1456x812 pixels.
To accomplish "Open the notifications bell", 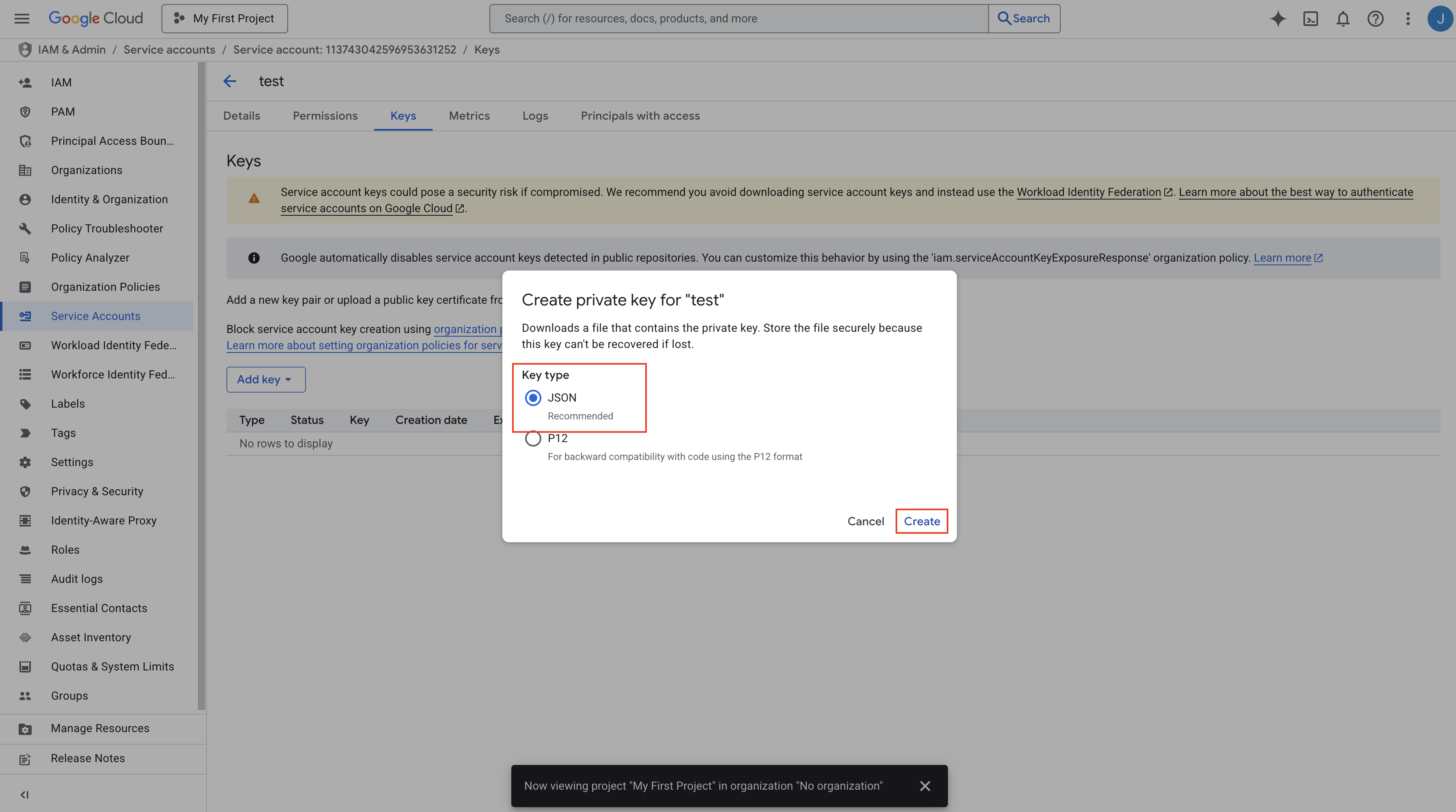I will (x=1343, y=19).
